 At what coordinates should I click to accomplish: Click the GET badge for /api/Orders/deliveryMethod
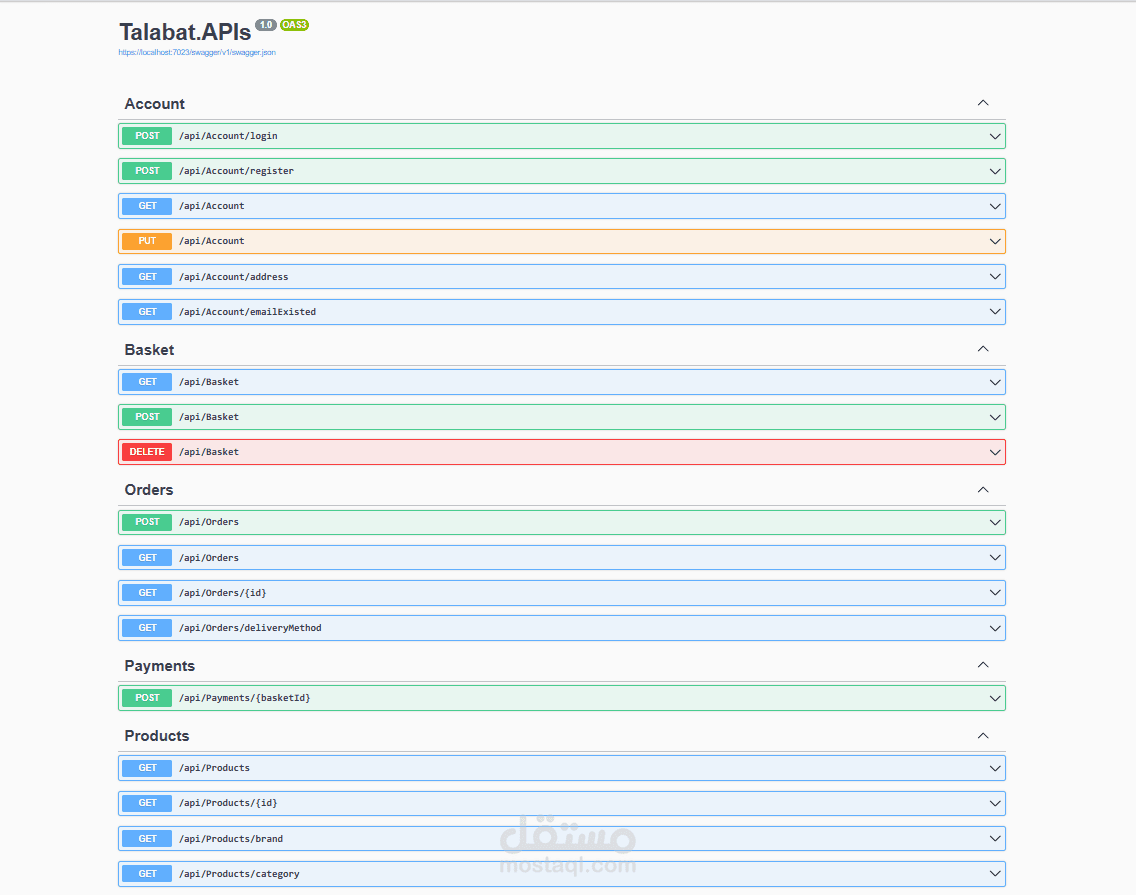pyautogui.click(x=147, y=628)
